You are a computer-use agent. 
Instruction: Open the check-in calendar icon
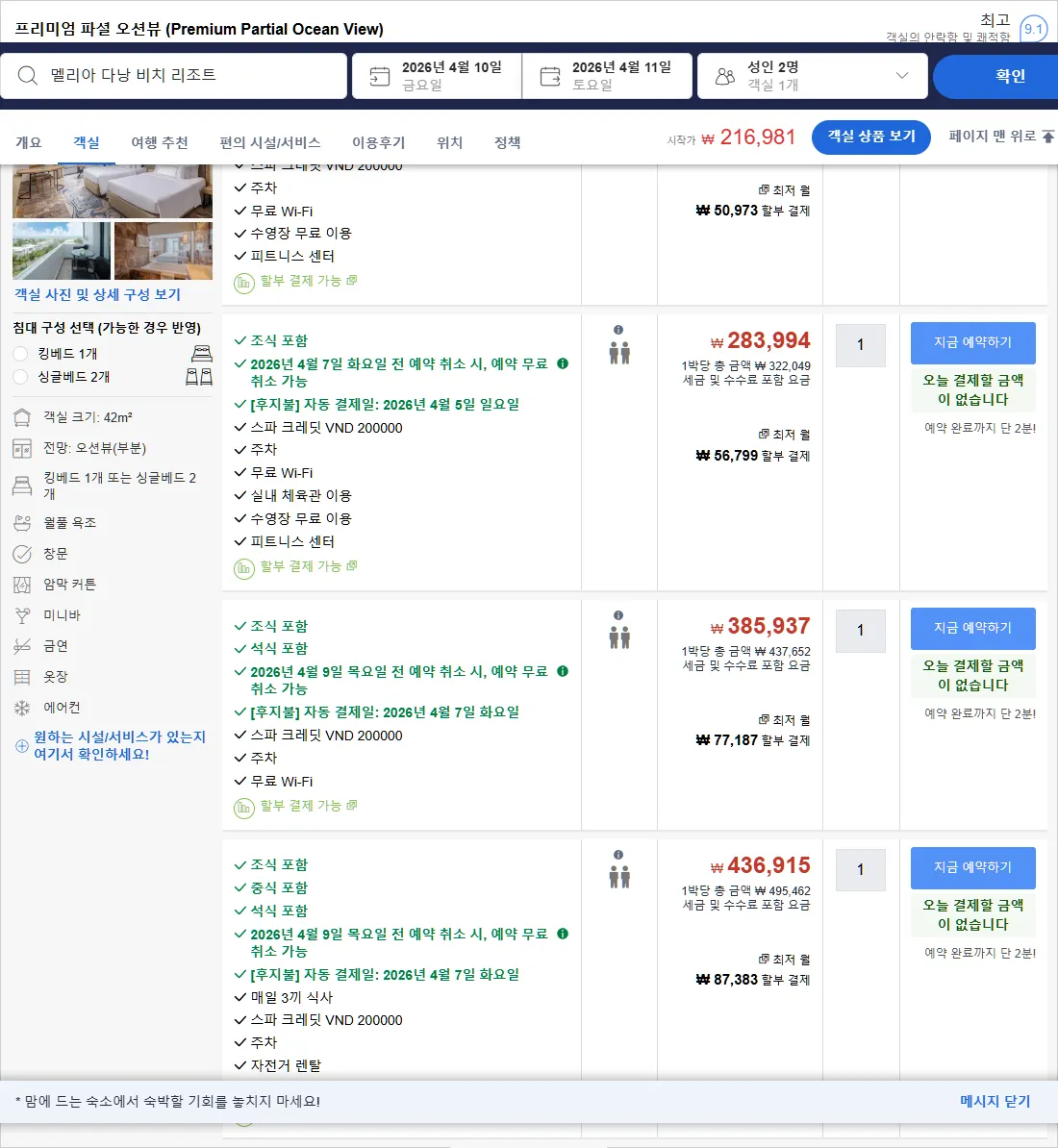point(379,76)
